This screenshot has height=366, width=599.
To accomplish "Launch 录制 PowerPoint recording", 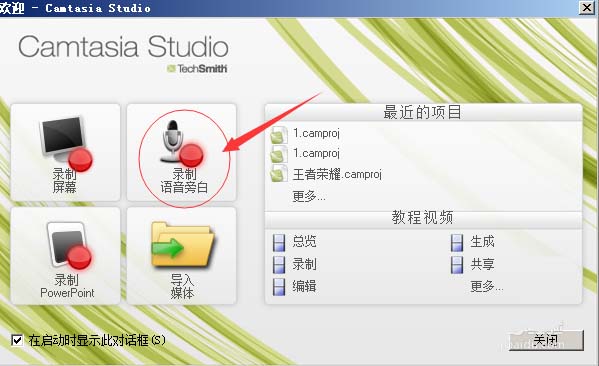I will pos(65,256).
